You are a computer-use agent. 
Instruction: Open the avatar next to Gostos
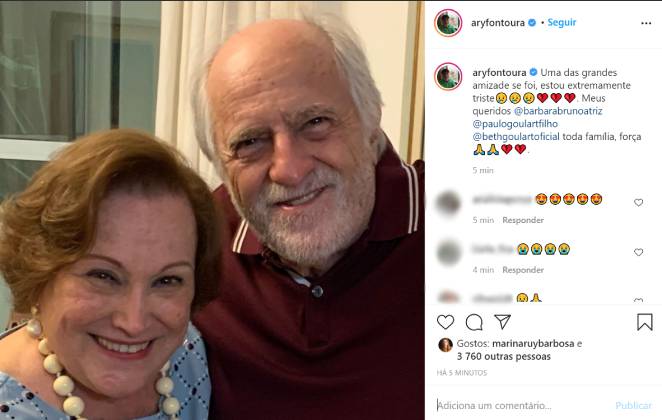click(445, 345)
